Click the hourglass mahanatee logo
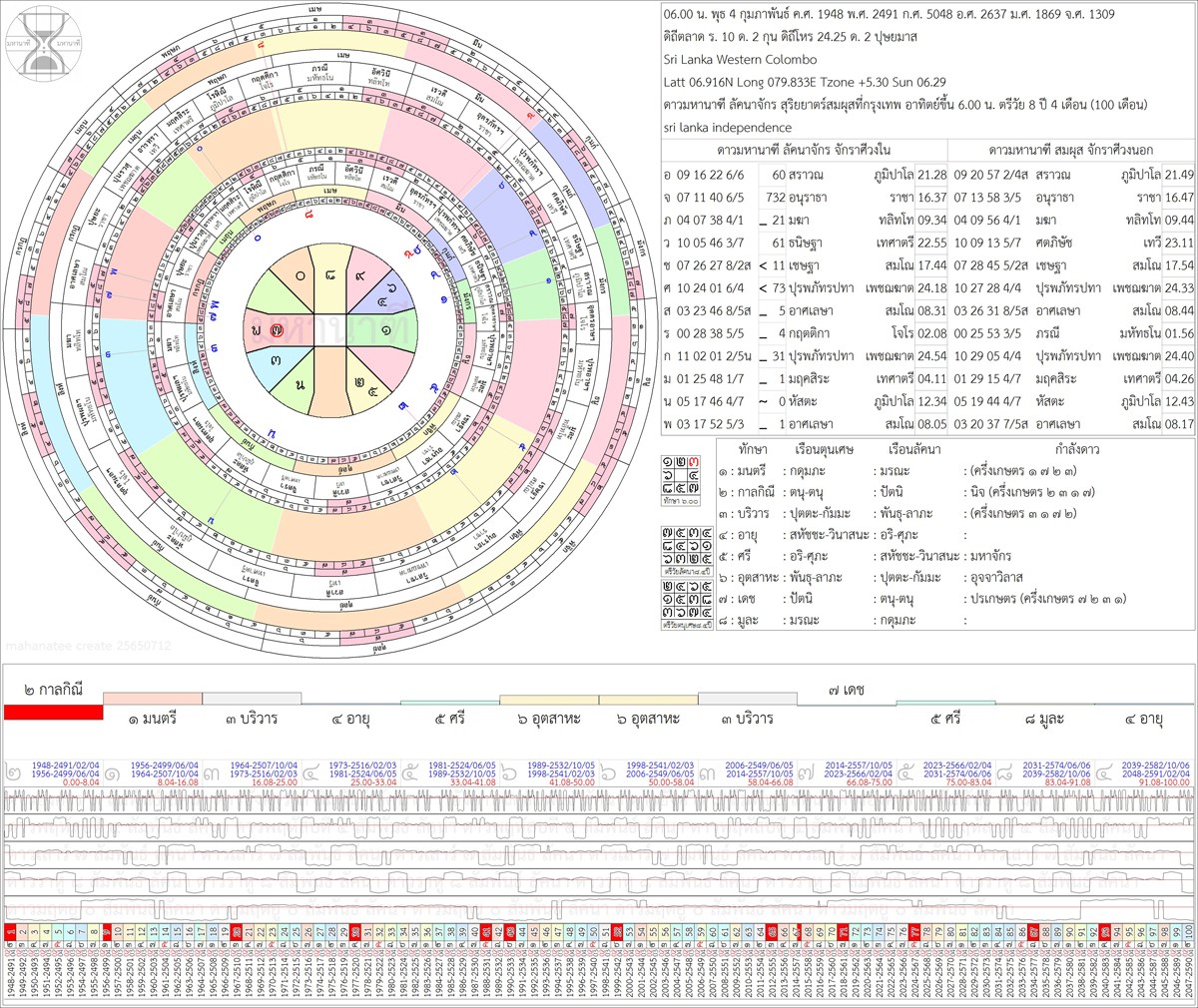 43,43
